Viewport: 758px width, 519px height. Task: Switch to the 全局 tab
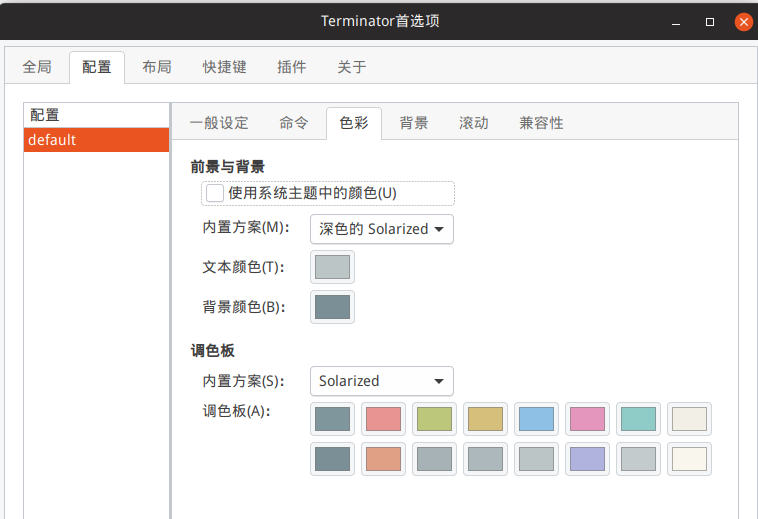click(37, 67)
